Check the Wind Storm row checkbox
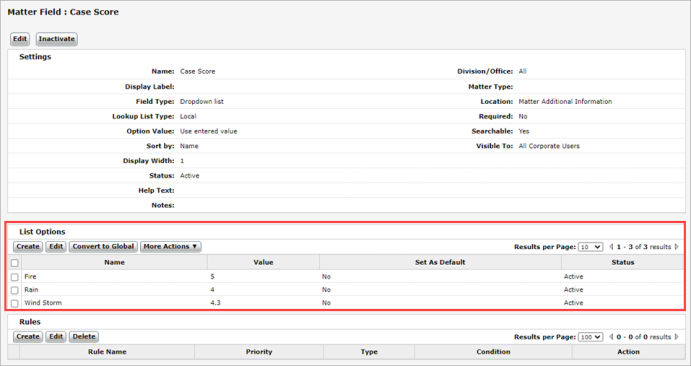 (15, 303)
